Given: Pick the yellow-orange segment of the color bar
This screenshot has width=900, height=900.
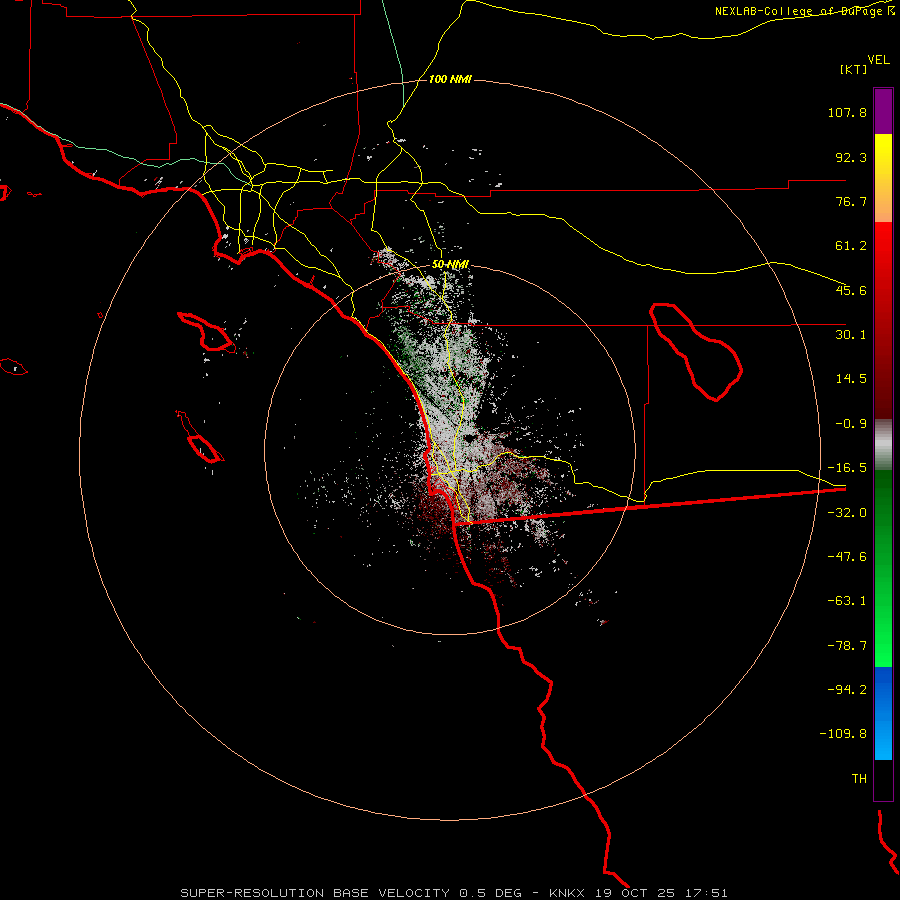Looking at the screenshot, I should 883,178.
